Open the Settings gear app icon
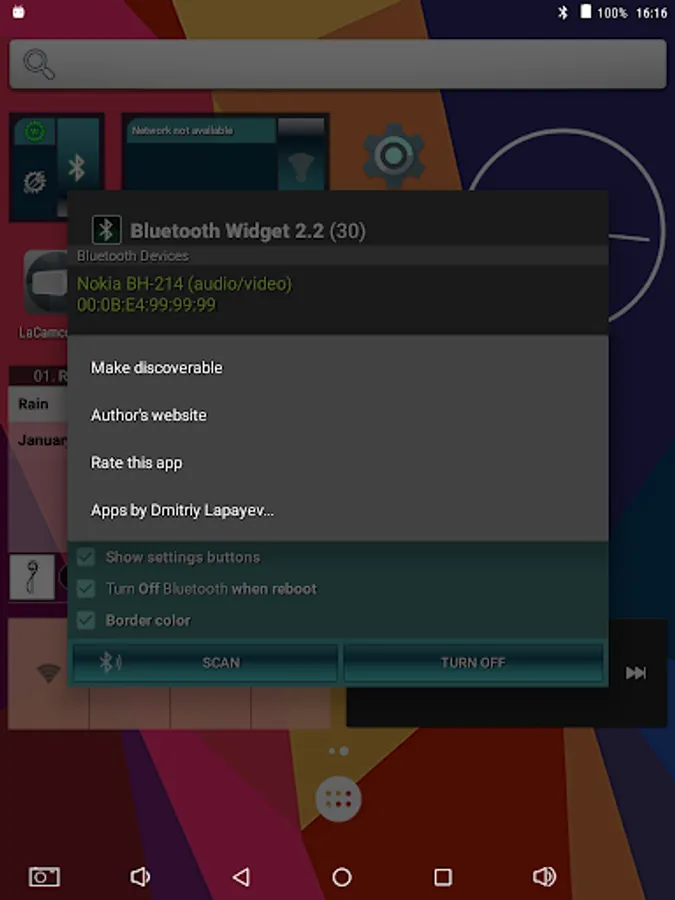This screenshot has height=900, width=675. 394,155
